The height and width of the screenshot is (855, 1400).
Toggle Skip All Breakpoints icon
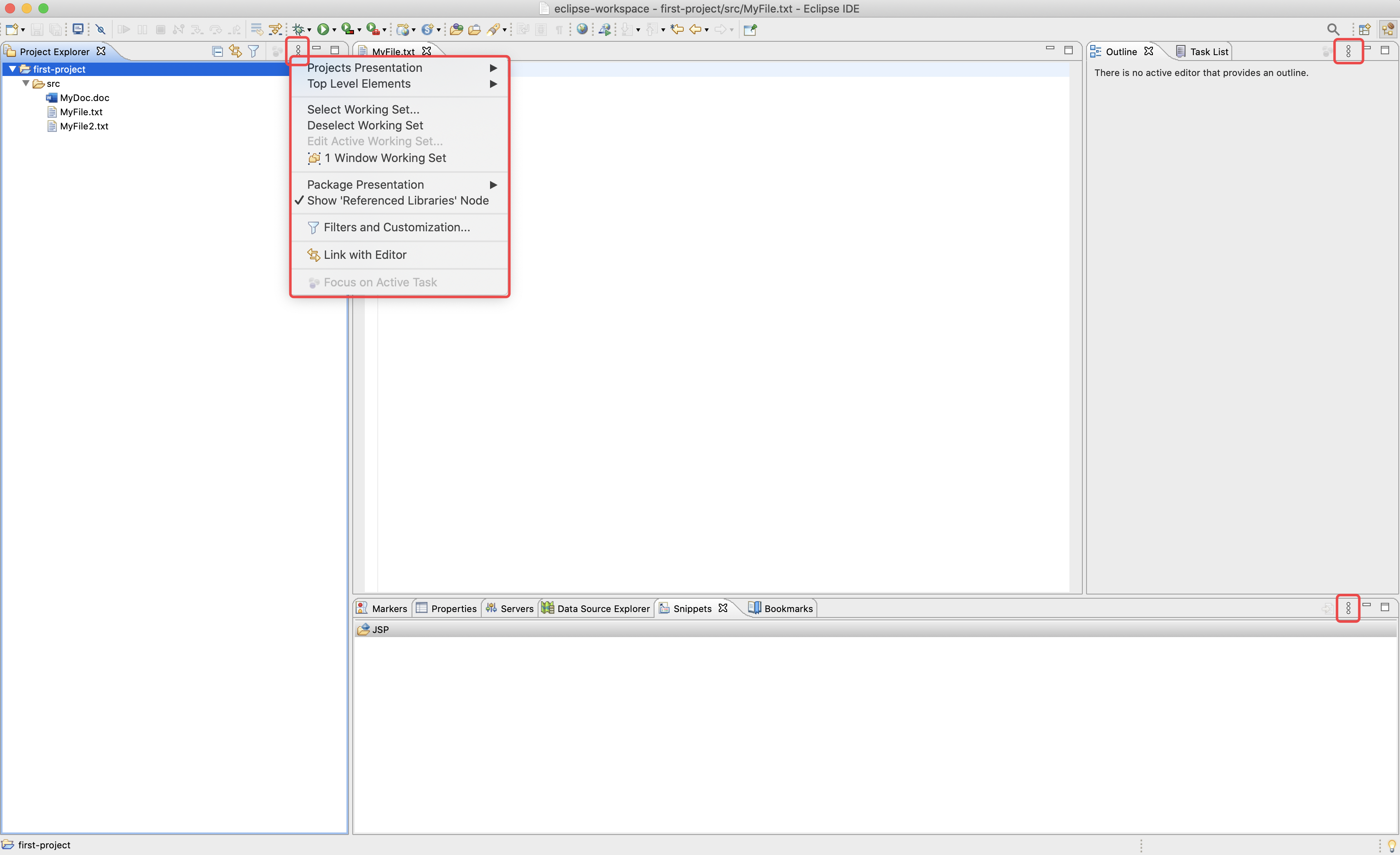pyautogui.click(x=101, y=30)
